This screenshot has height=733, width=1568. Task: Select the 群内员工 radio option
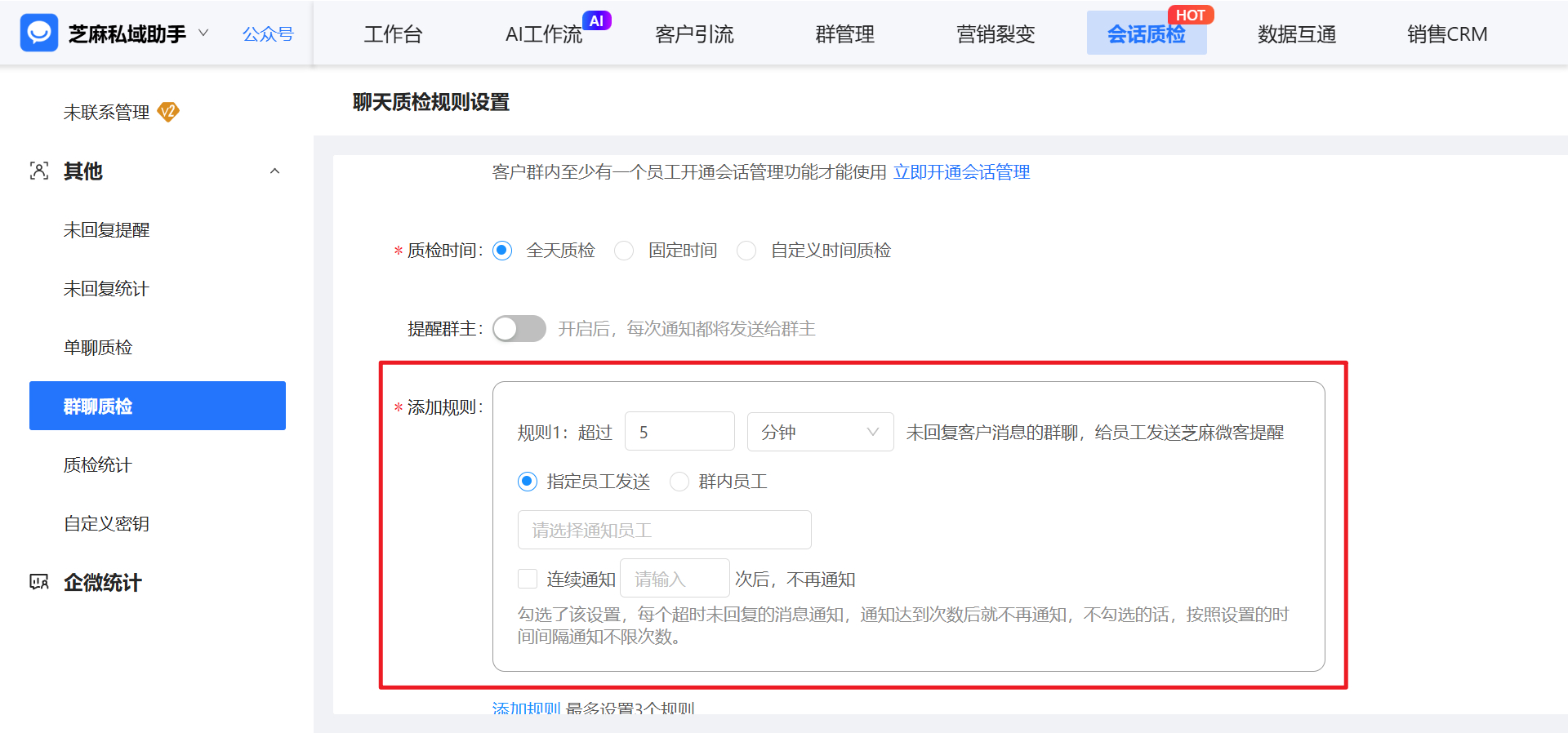pyautogui.click(x=679, y=482)
